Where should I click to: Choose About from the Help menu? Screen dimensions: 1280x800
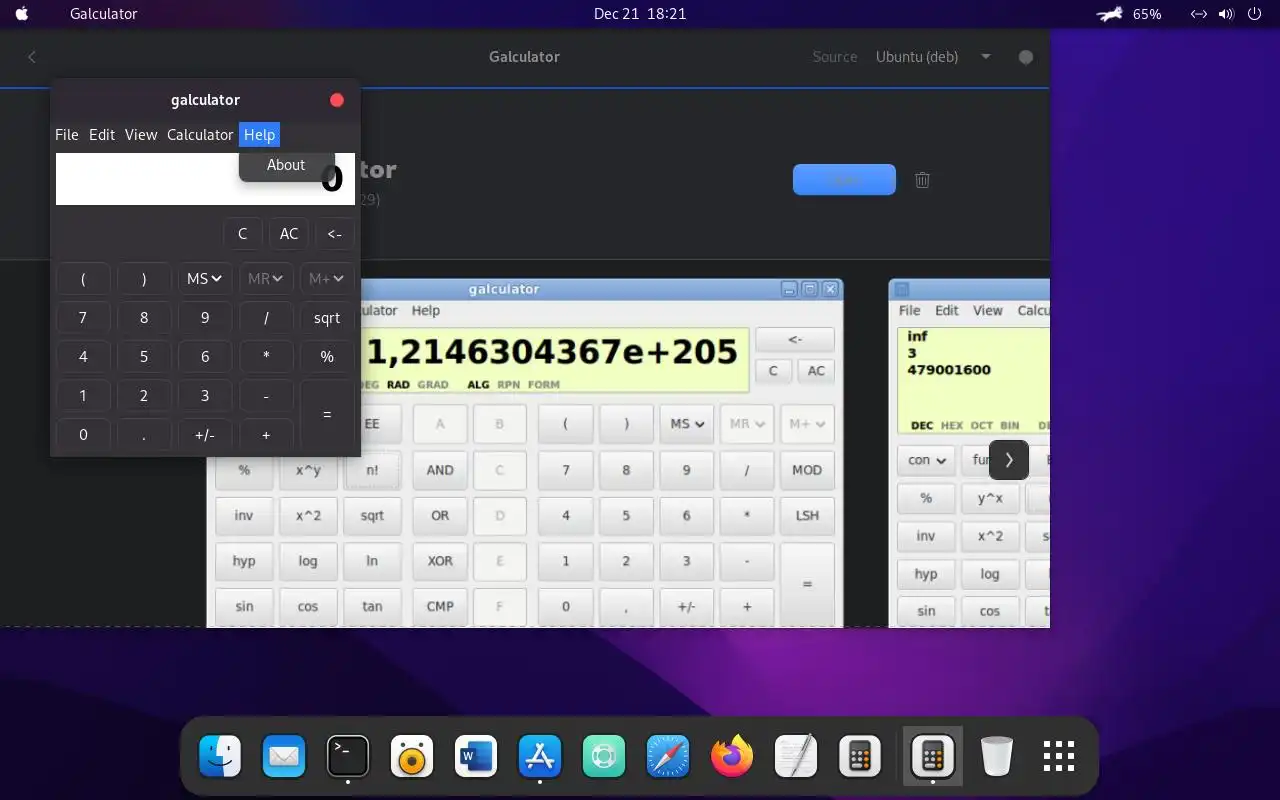286,165
